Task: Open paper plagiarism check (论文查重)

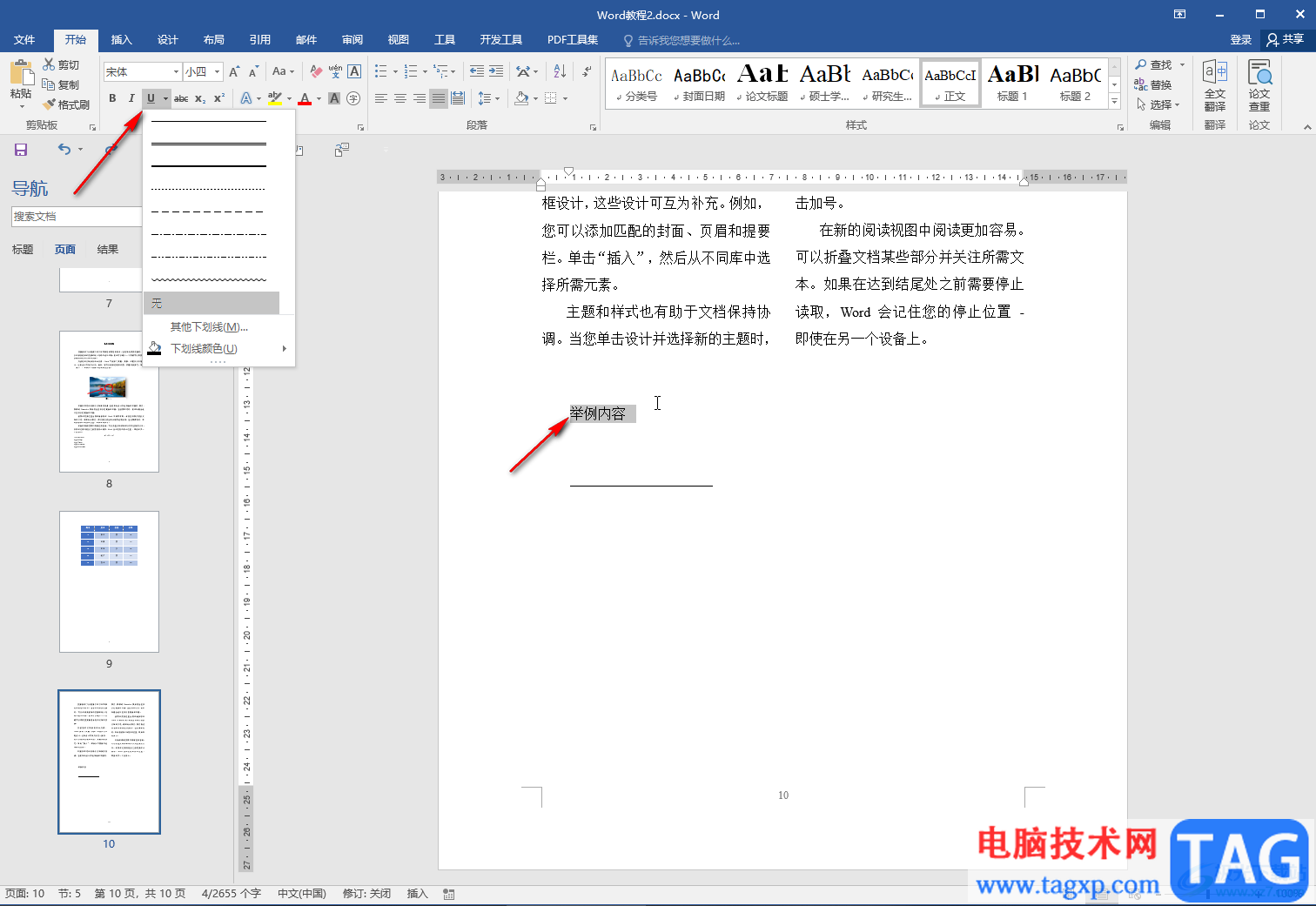Action: coord(1259,86)
